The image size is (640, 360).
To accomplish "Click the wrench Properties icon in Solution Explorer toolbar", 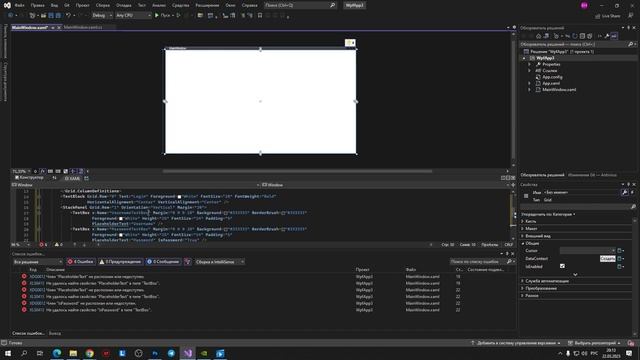I will [607, 36].
